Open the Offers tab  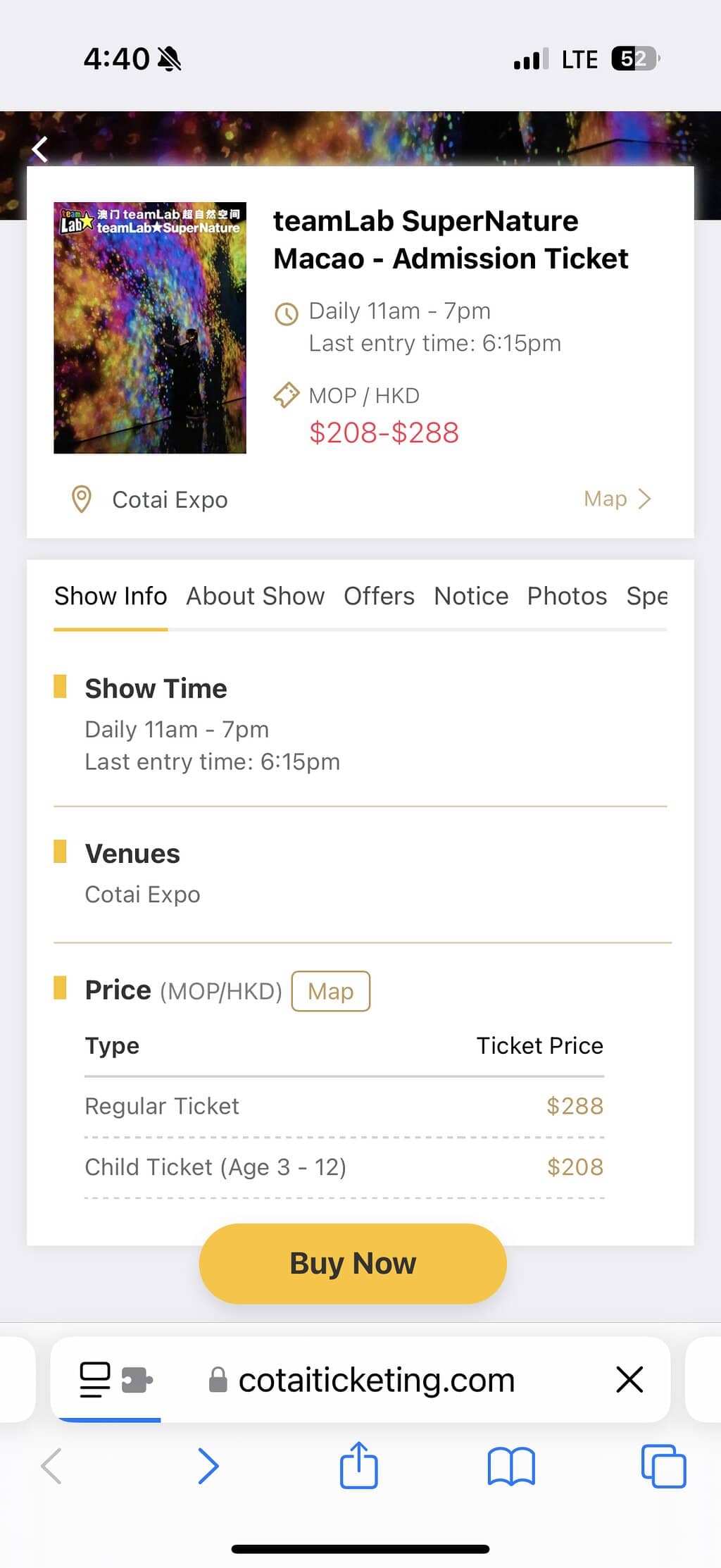(379, 596)
